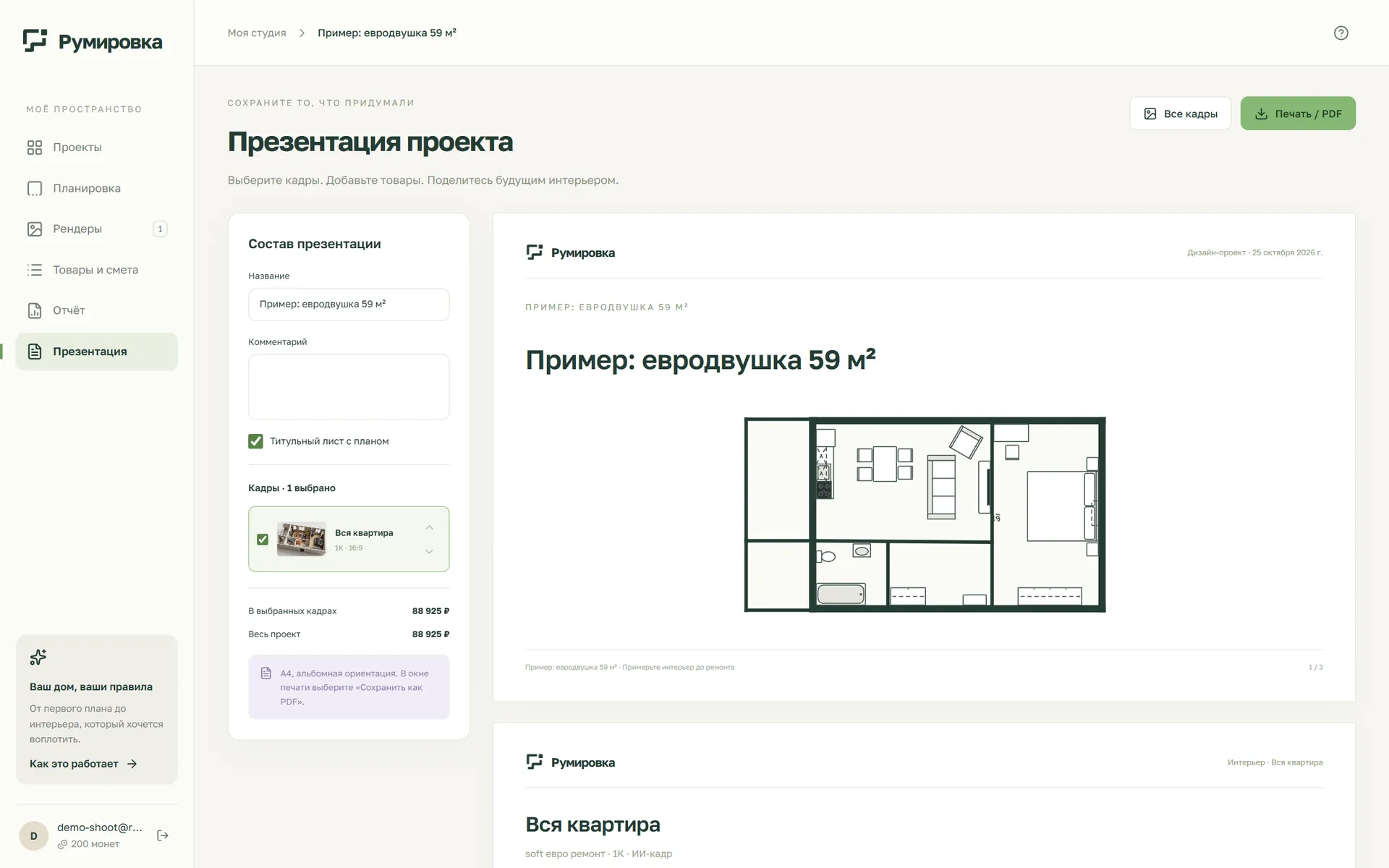Go to Отчёт section
1389x868 pixels.
pyautogui.click(x=97, y=310)
